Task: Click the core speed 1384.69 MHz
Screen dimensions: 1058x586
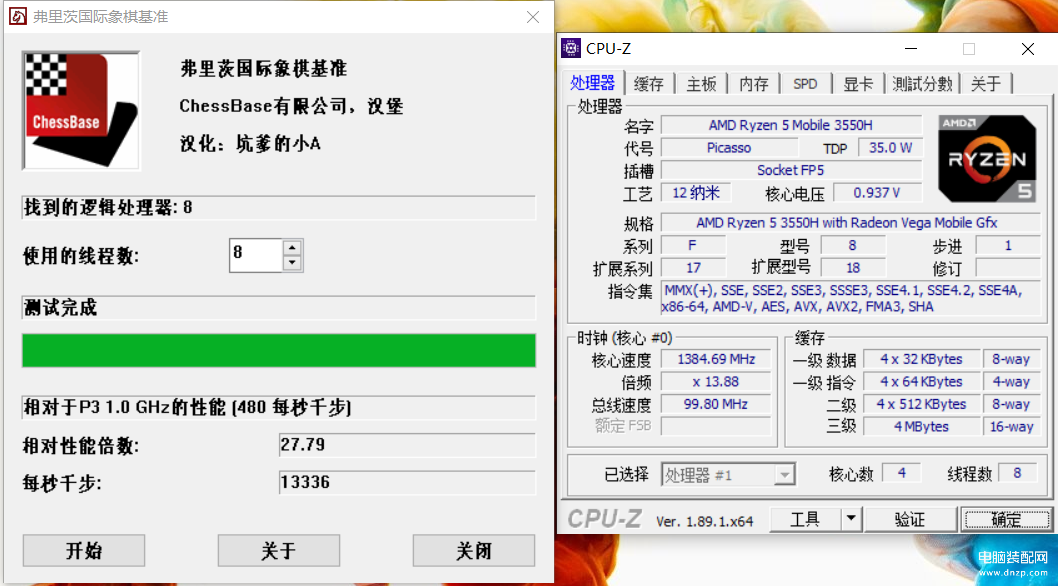Action: pos(716,359)
